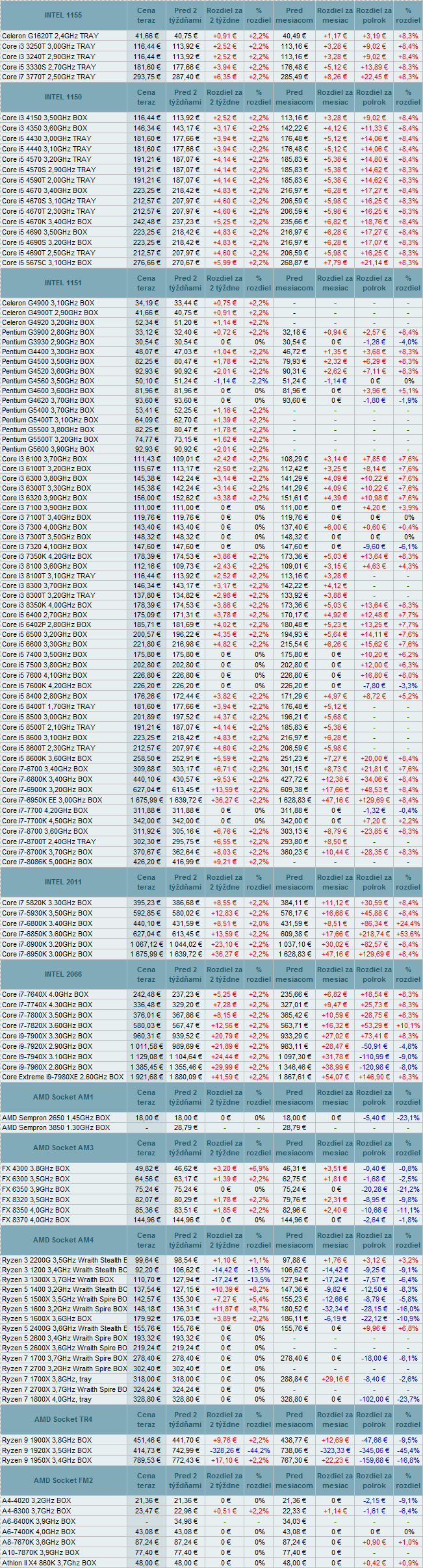
Task: Select the INTEL 1150 section header
Action: pos(63,97)
